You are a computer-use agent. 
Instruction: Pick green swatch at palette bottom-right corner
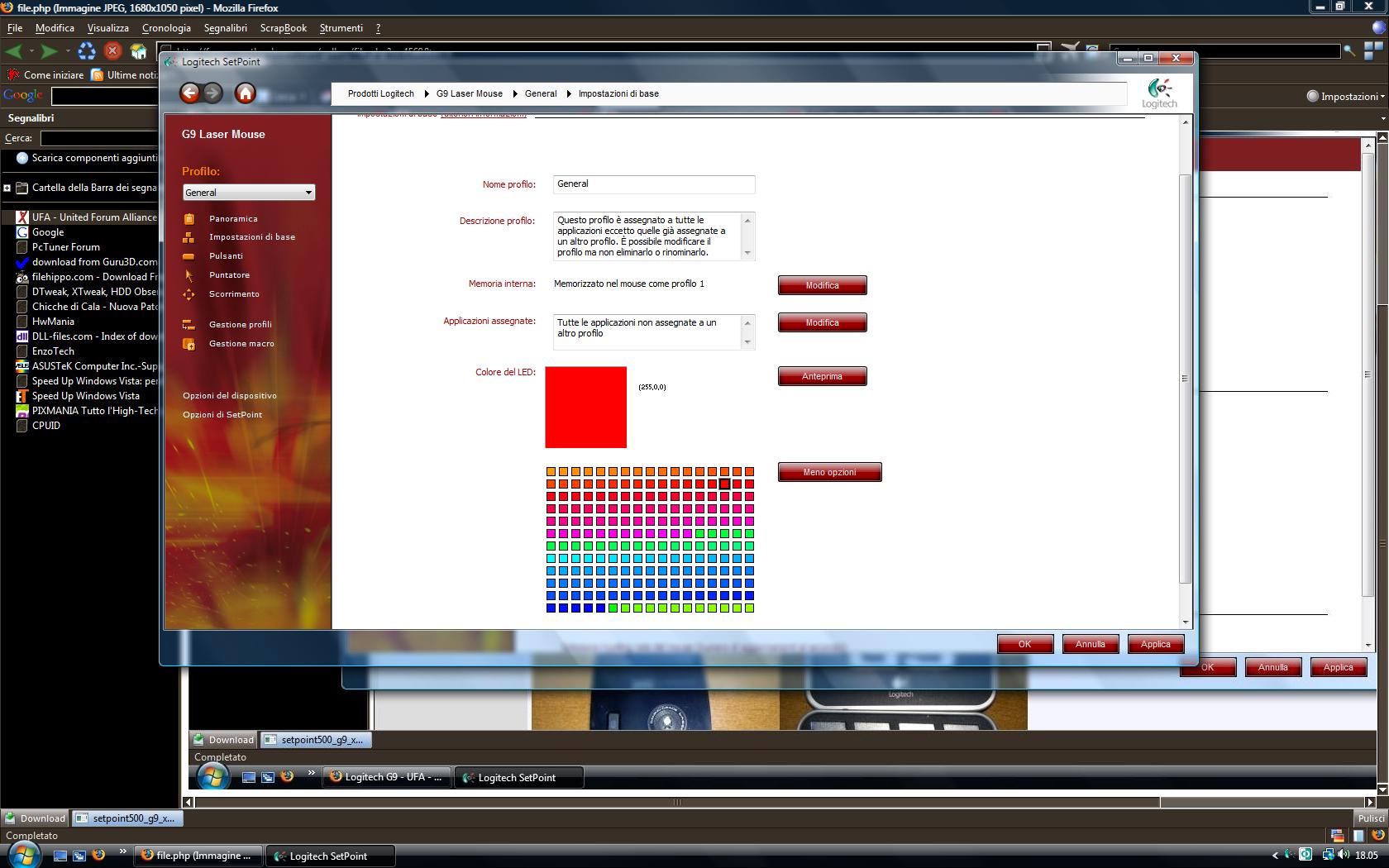tap(749, 608)
